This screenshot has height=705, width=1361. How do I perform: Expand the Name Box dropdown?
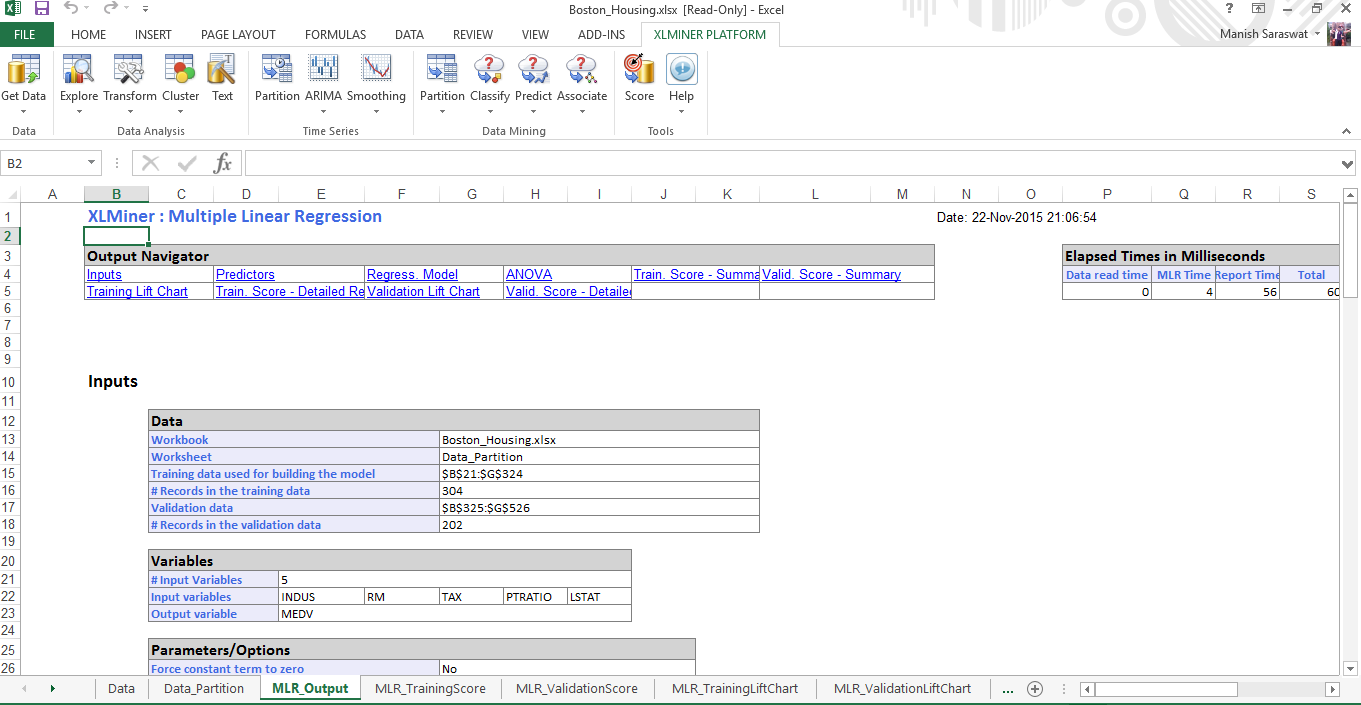[x=92, y=163]
